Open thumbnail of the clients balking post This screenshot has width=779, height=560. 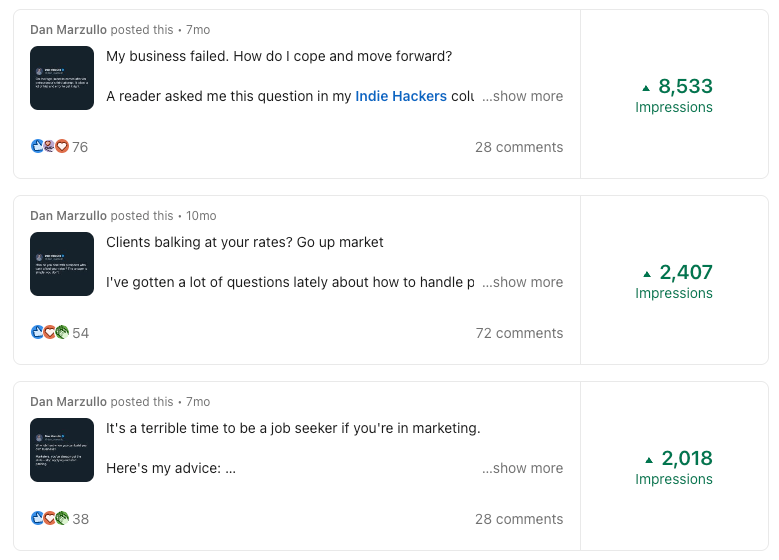62,264
